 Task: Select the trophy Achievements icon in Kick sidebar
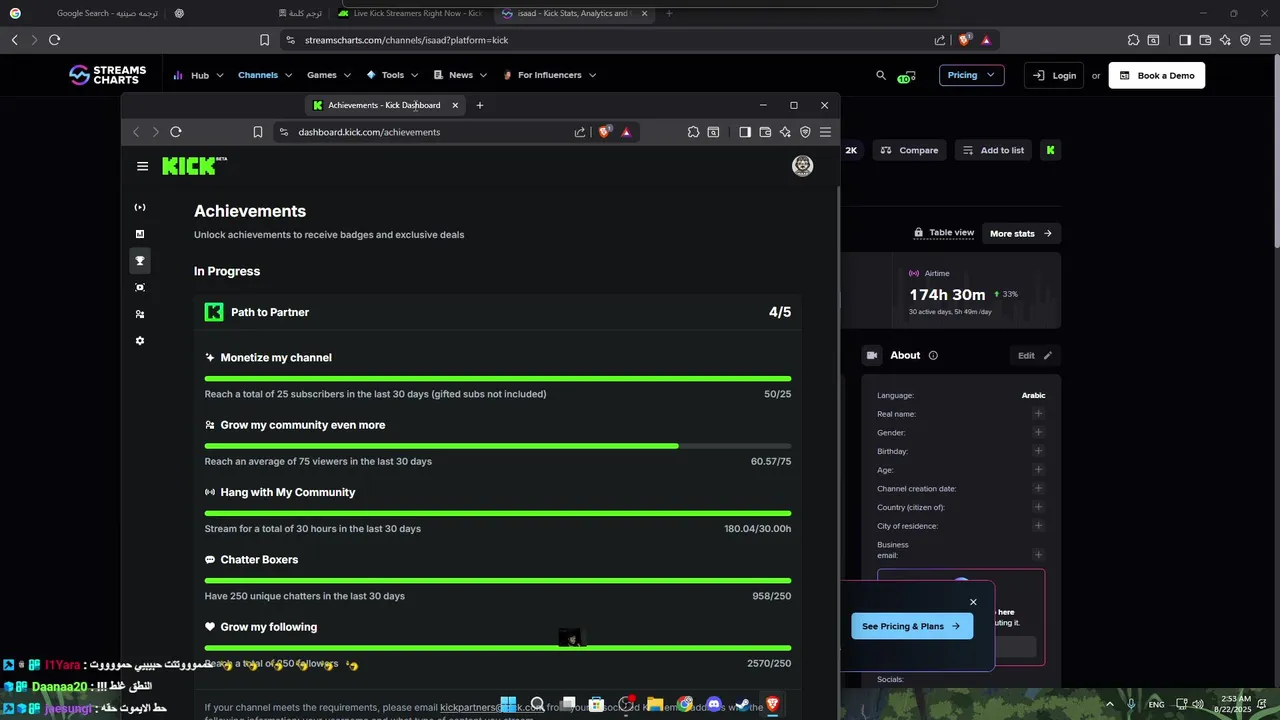click(x=140, y=261)
